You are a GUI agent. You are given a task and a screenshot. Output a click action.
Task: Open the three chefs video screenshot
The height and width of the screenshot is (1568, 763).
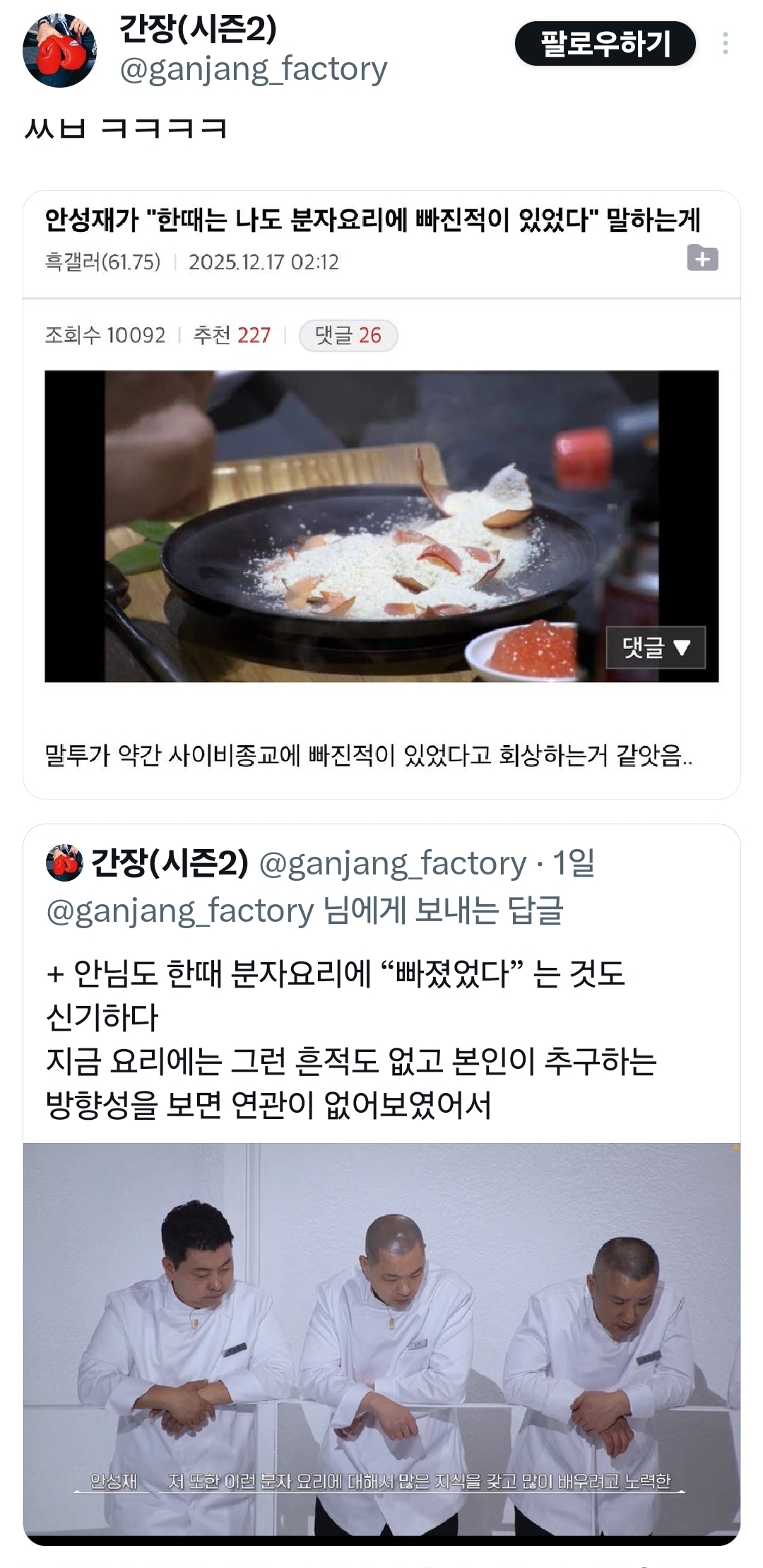(x=381, y=1343)
